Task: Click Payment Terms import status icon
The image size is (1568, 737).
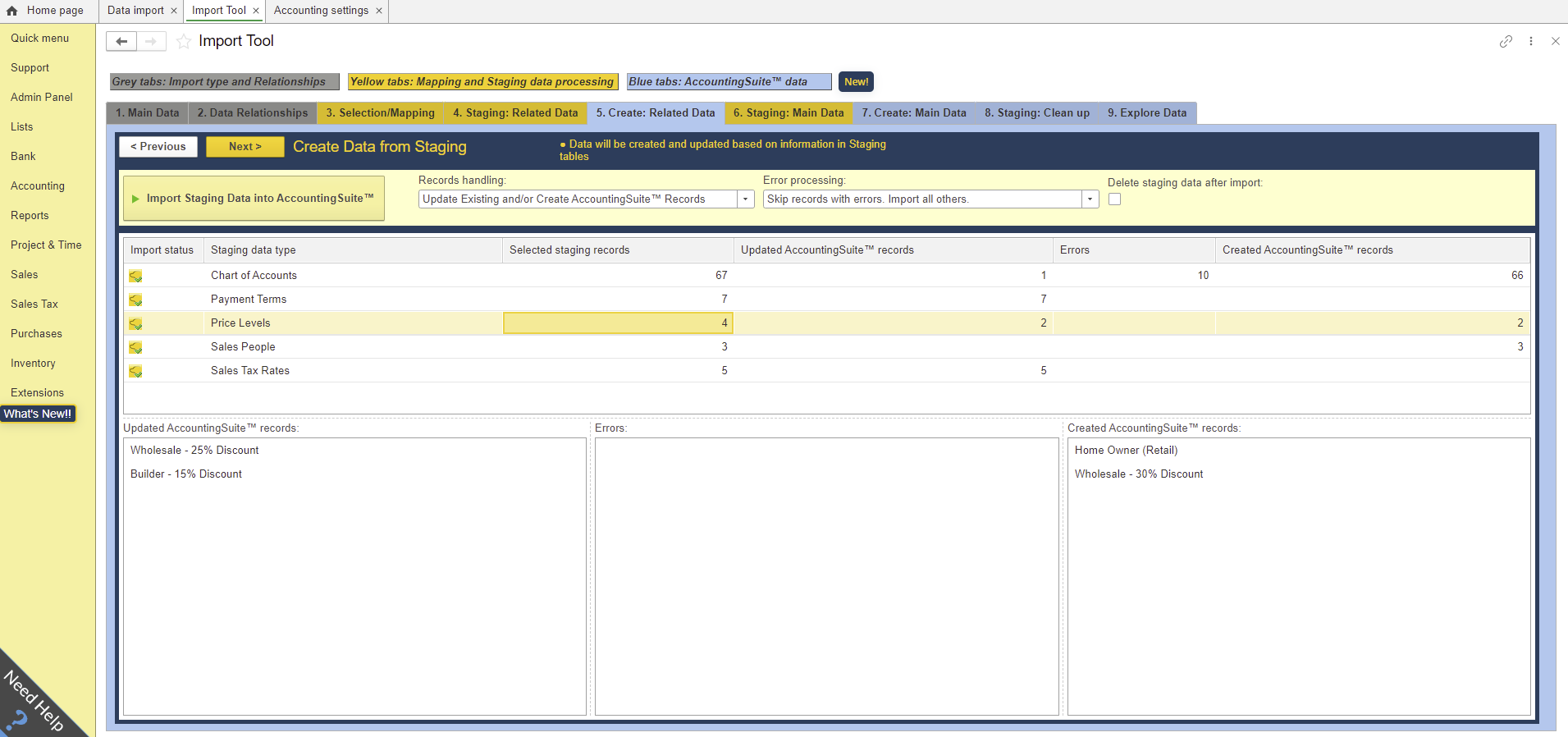Action: tap(135, 300)
